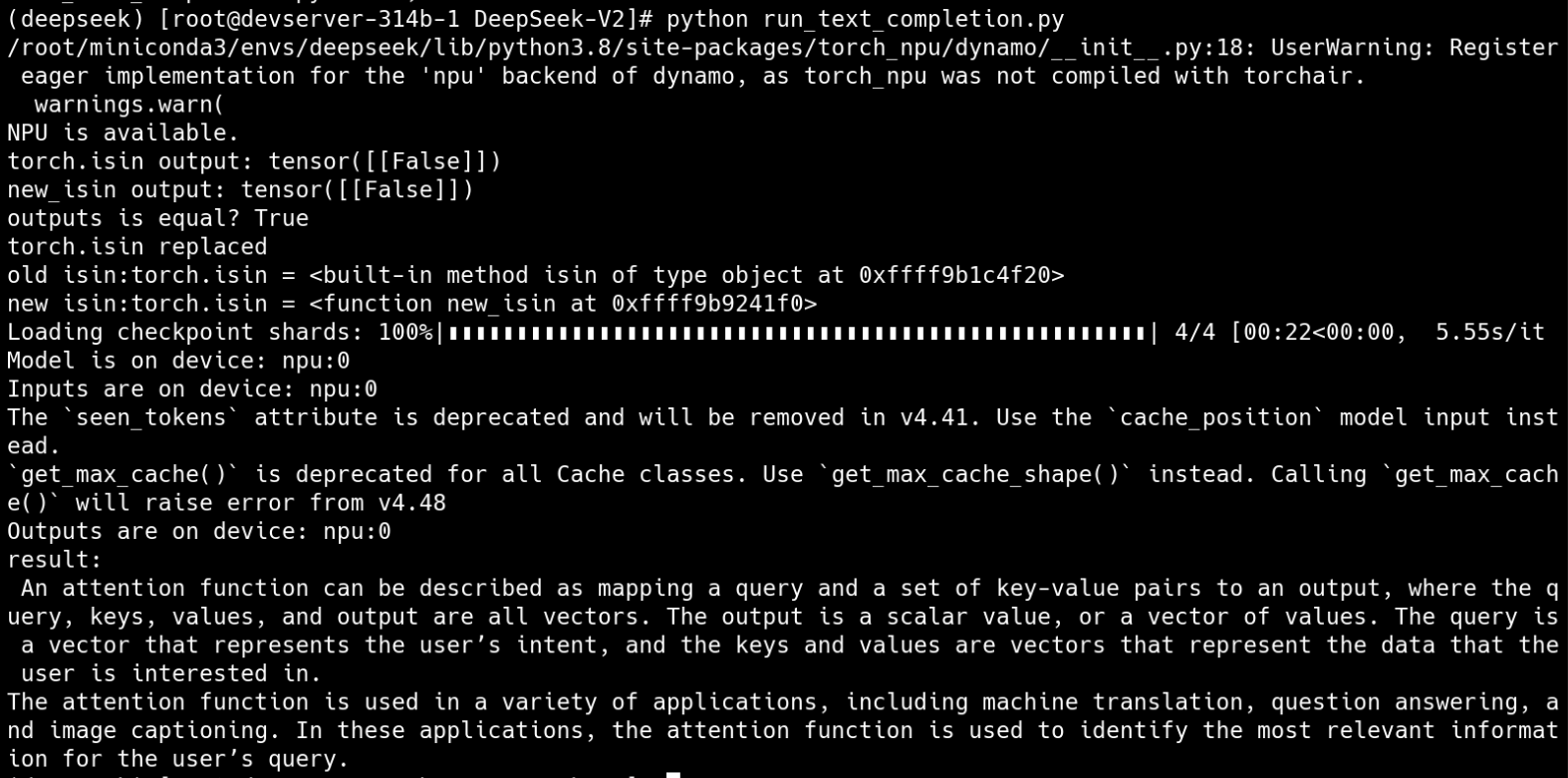This screenshot has width=1568, height=778.
Task: Click the old isin address 0xffff9b1c4f20
Action: tap(961, 275)
